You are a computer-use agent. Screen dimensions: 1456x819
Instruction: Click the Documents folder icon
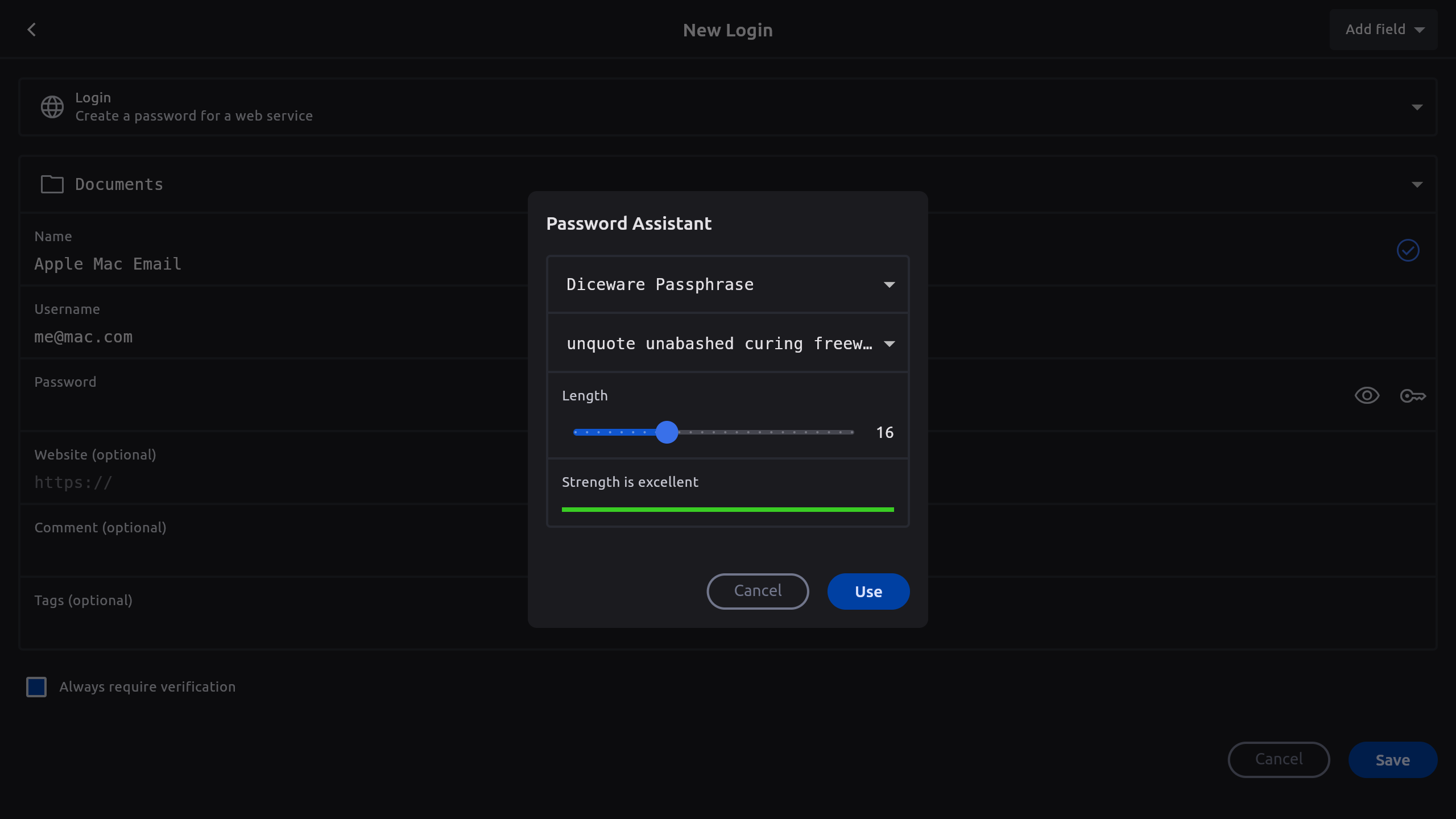click(x=52, y=184)
